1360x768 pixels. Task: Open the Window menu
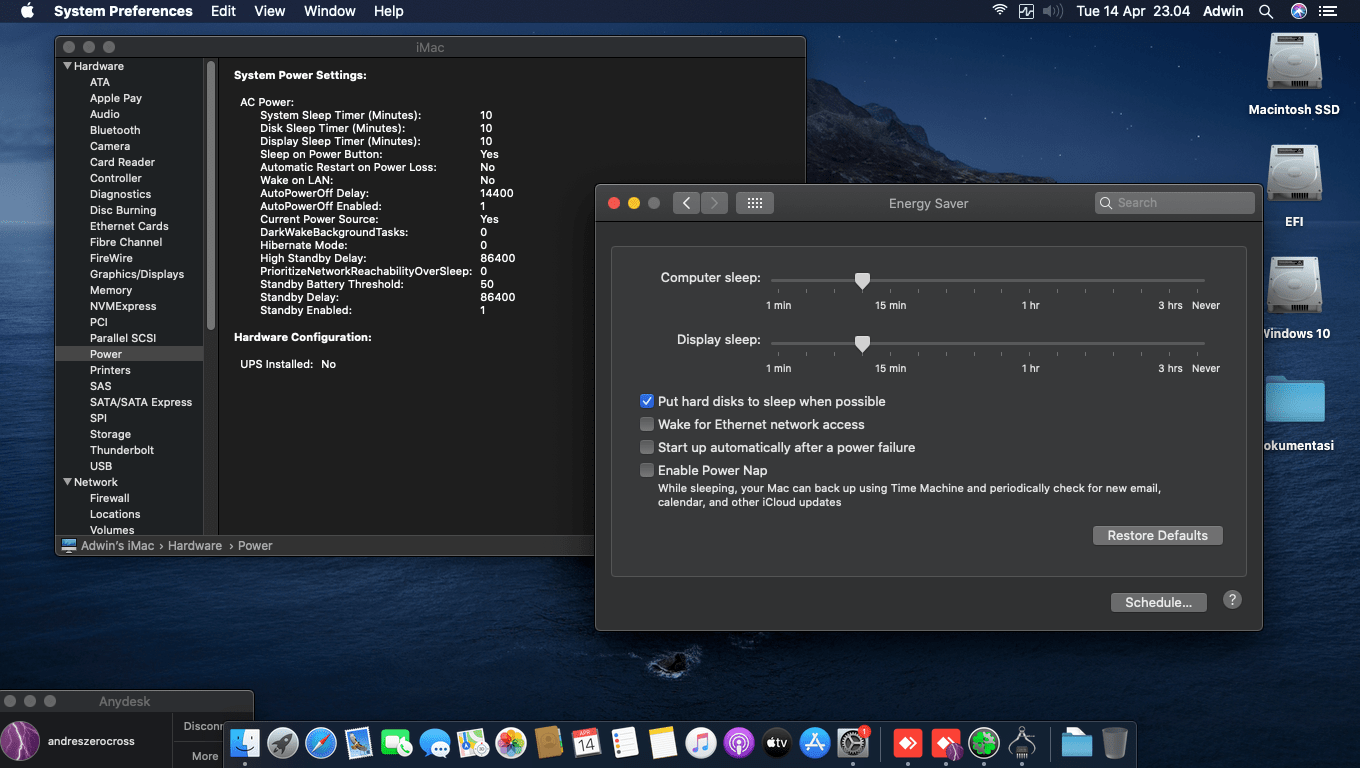[329, 11]
